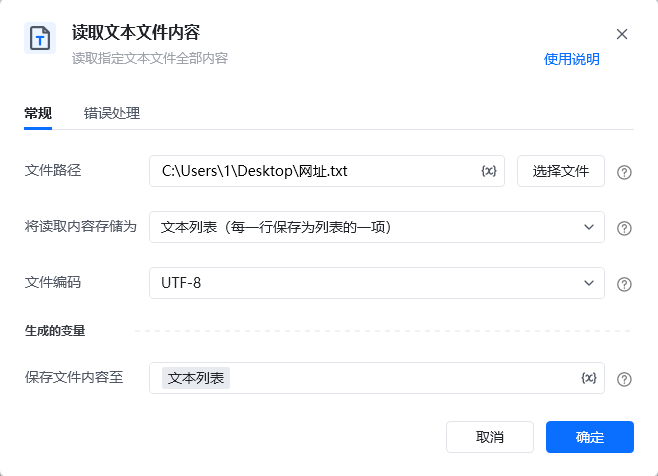
Task: Close the dialog with the X button
Action: click(621, 34)
